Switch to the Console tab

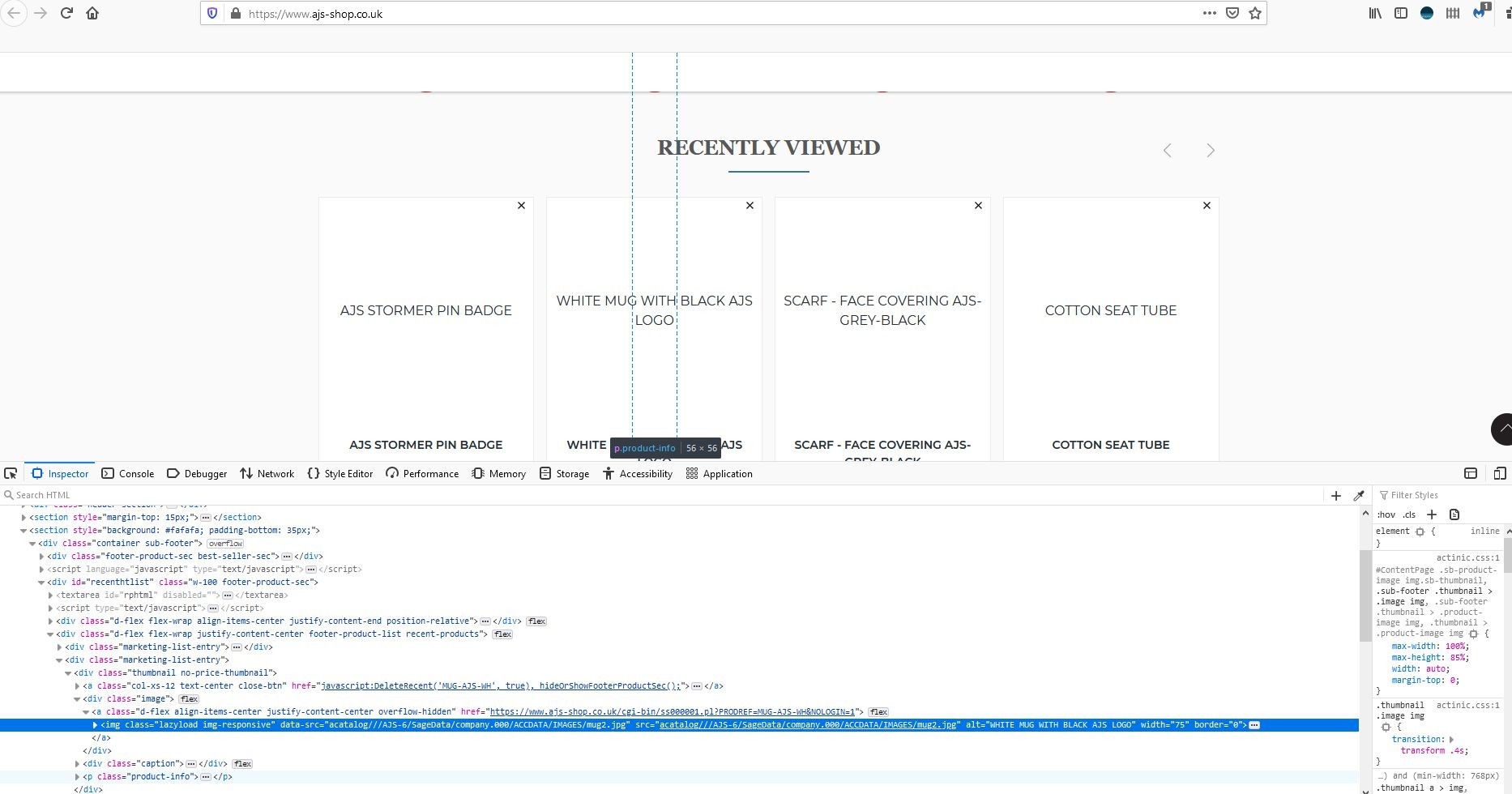127,473
